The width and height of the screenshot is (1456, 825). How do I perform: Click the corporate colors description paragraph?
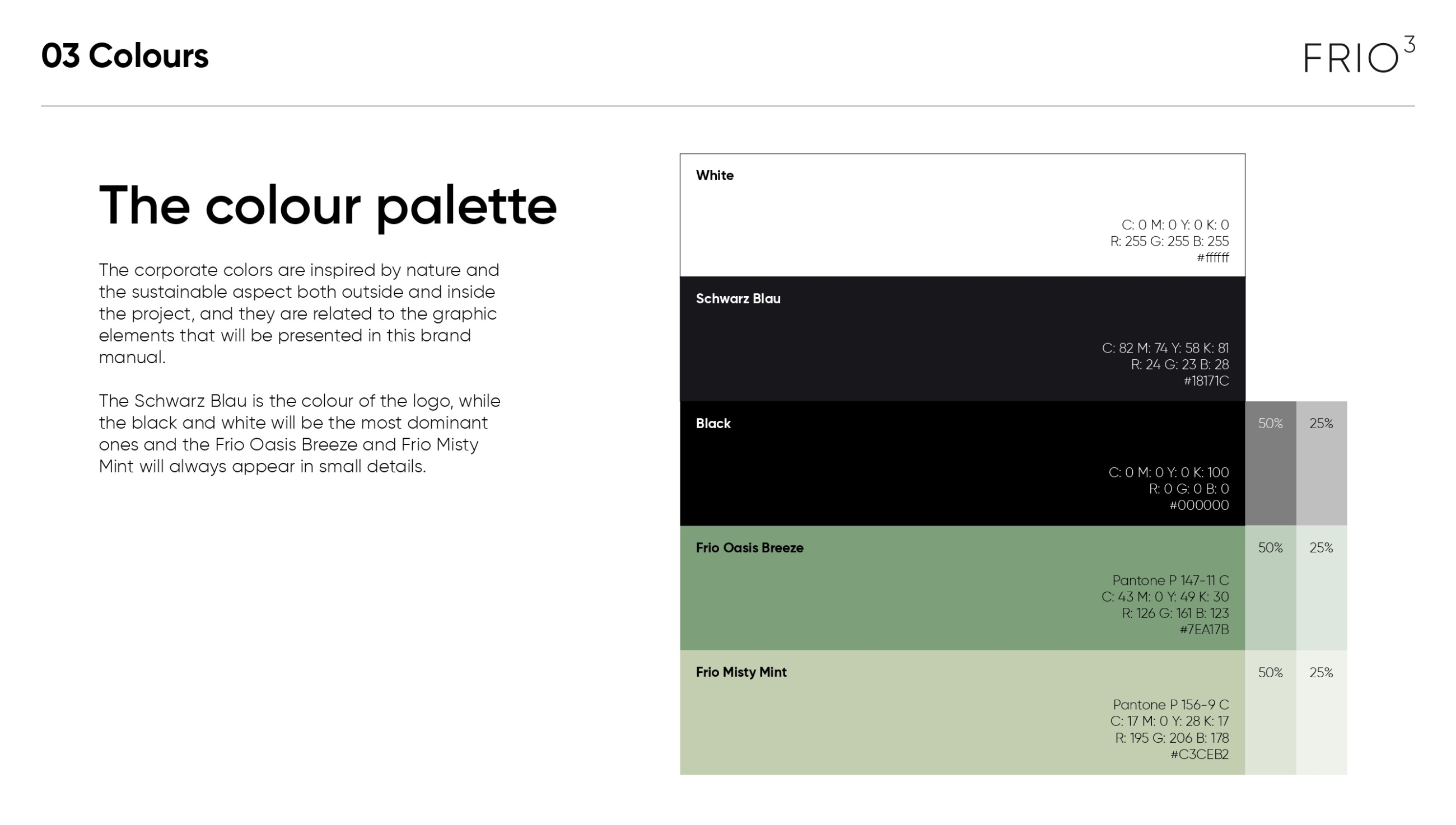pyautogui.click(x=299, y=313)
